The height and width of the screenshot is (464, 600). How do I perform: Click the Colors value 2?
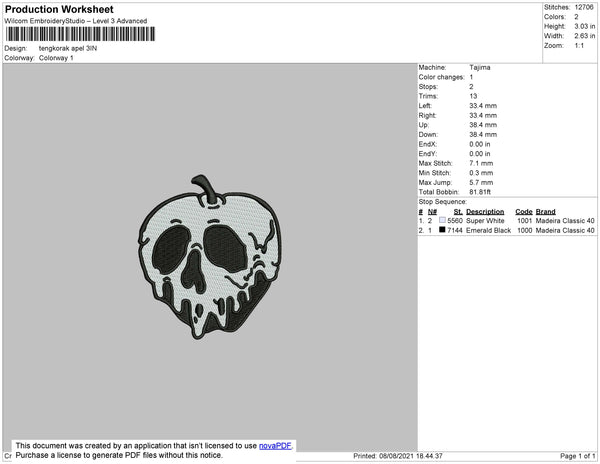576,17
